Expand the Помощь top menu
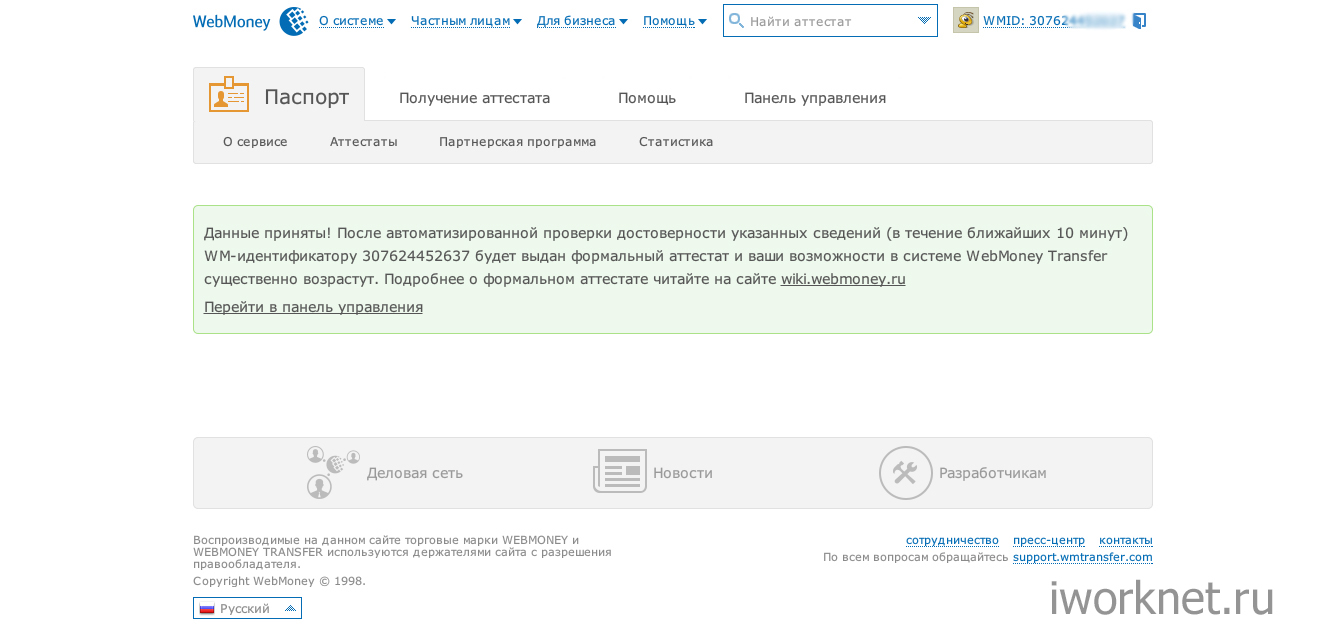1330x642 pixels. [675, 21]
